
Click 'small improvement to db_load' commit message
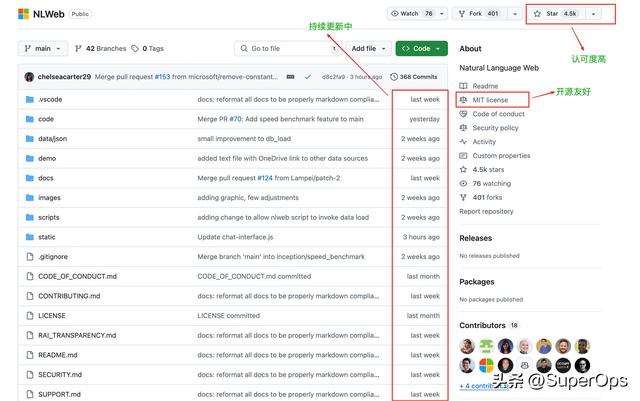click(x=244, y=138)
